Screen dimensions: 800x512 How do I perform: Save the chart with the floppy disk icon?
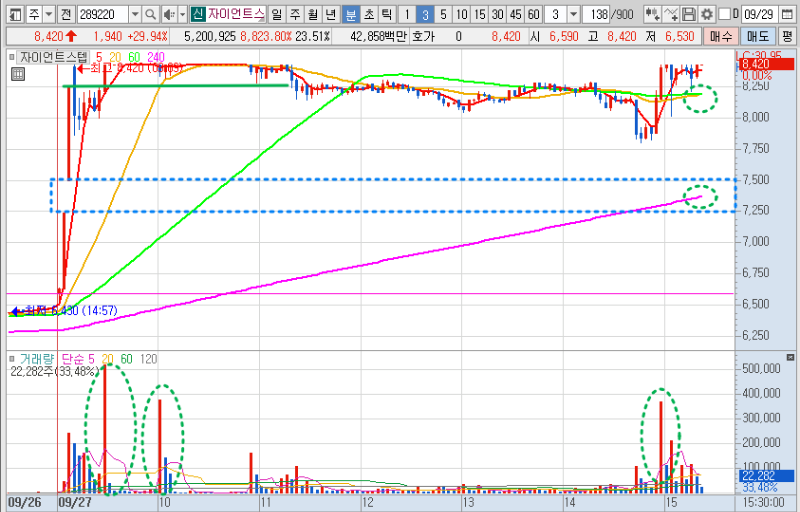coord(689,14)
